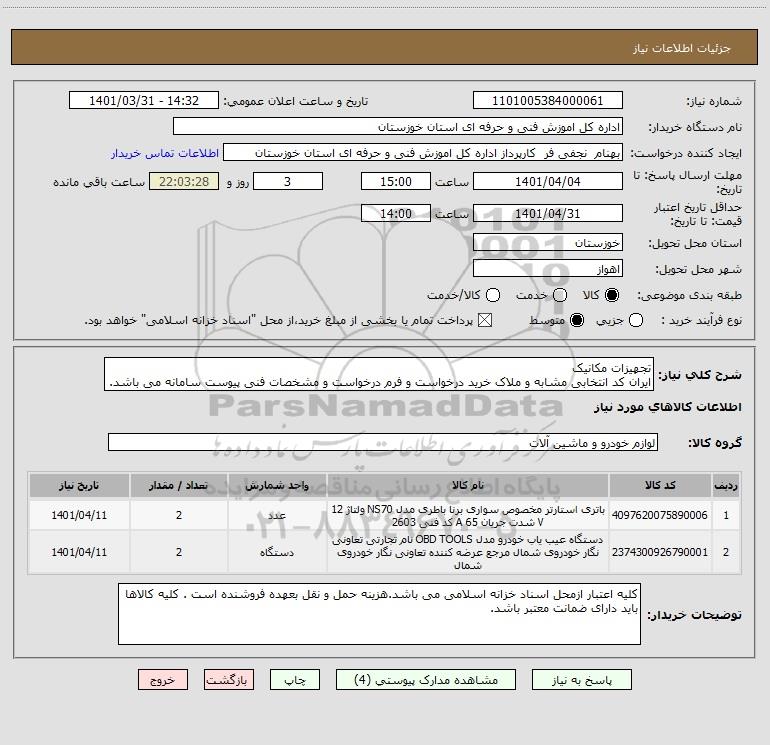
Task: Click quantity 2 in row 2
Action: pos(179,552)
